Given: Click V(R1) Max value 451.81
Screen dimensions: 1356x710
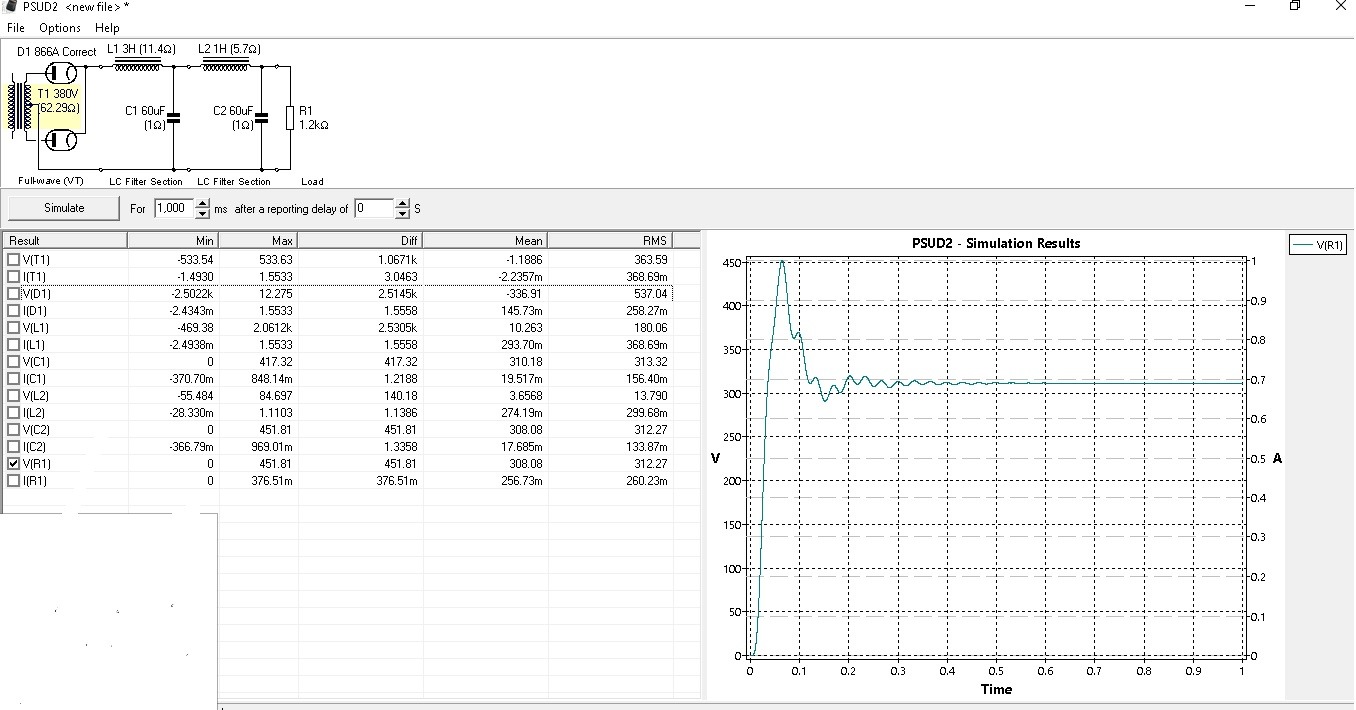Looking at the screenshot, I should click(274, 464).
